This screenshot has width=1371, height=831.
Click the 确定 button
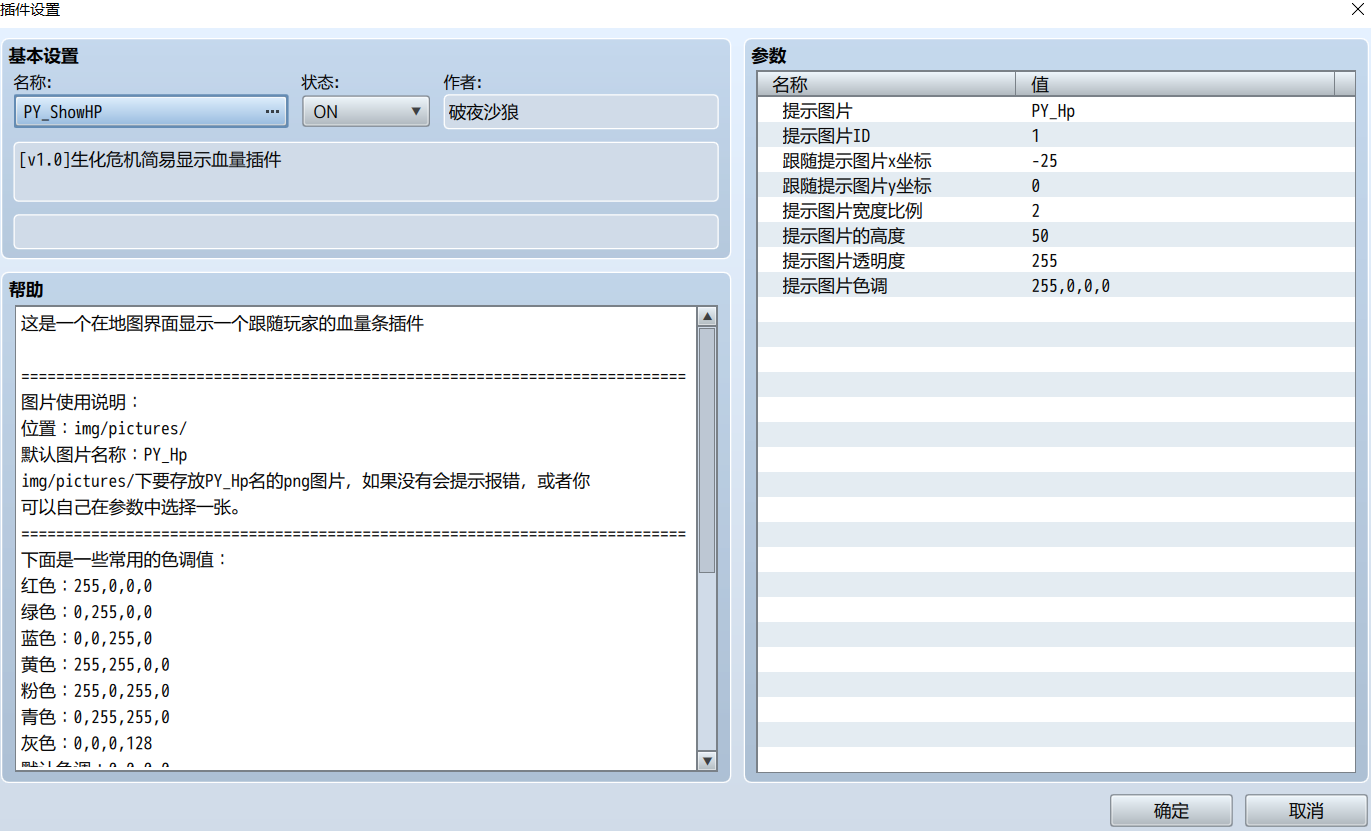click(1171, 811)
